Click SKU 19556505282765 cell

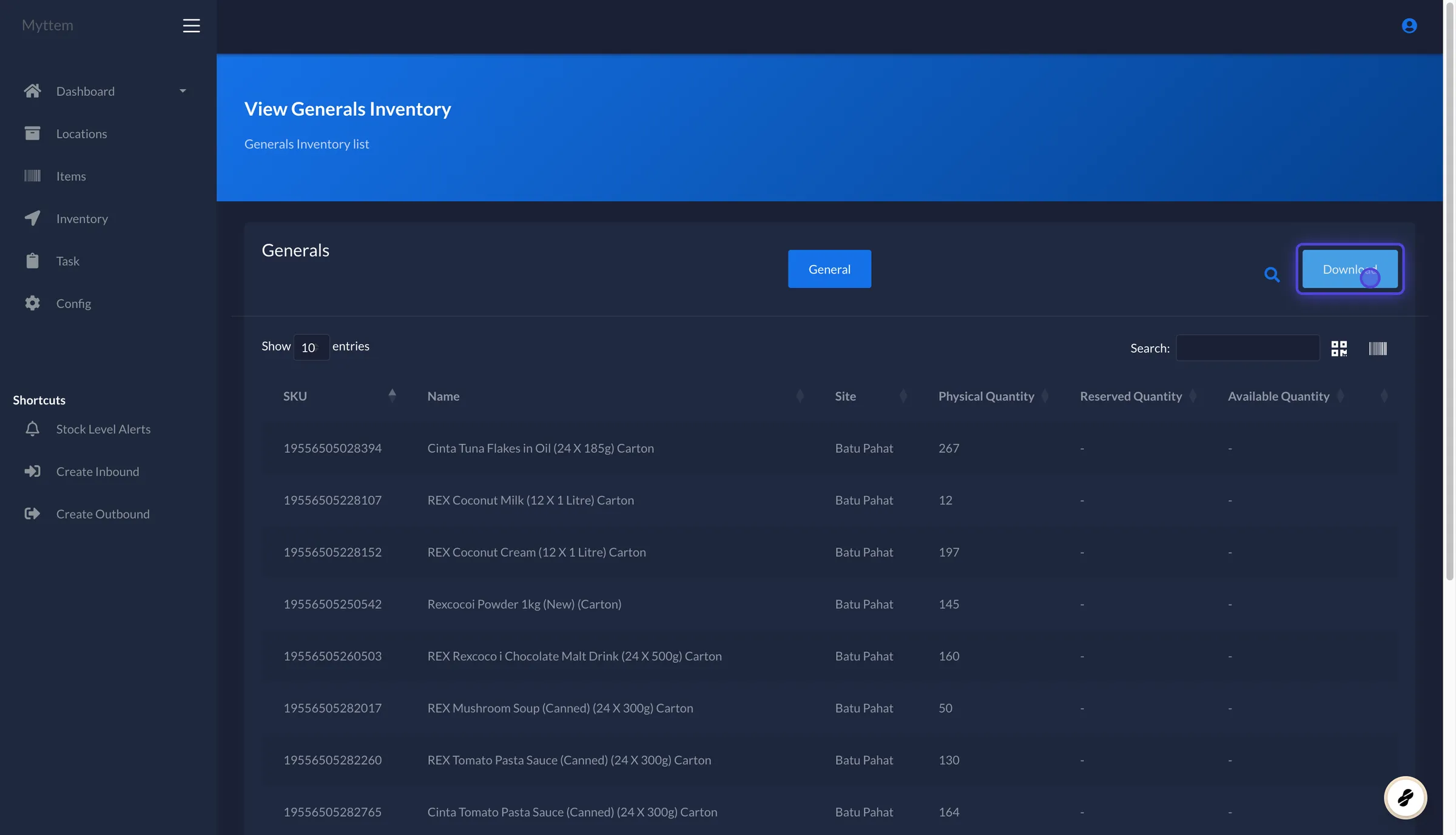coord(332,812)
